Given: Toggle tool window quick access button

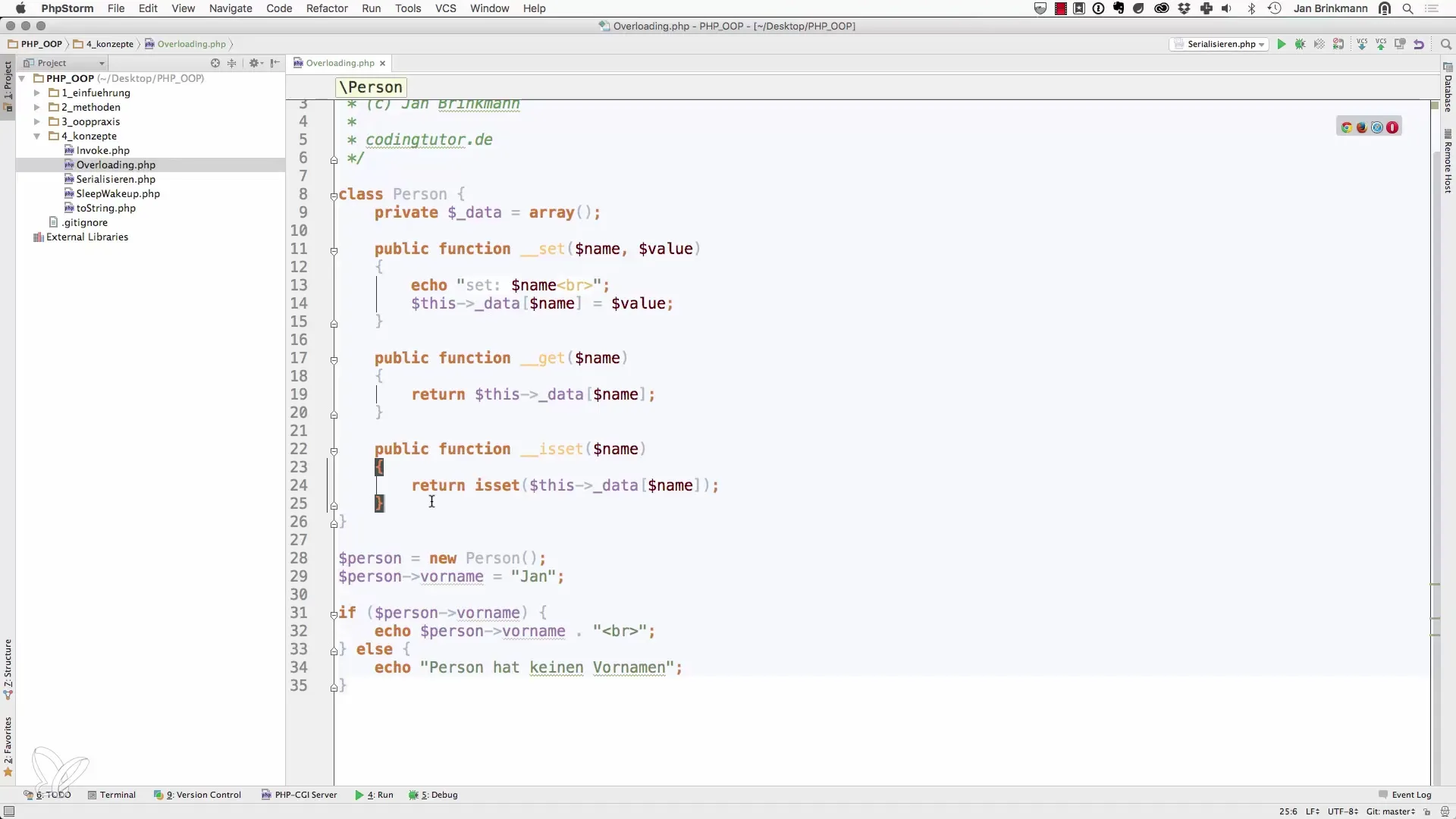Looking at the screenshot, I should 8,811.
